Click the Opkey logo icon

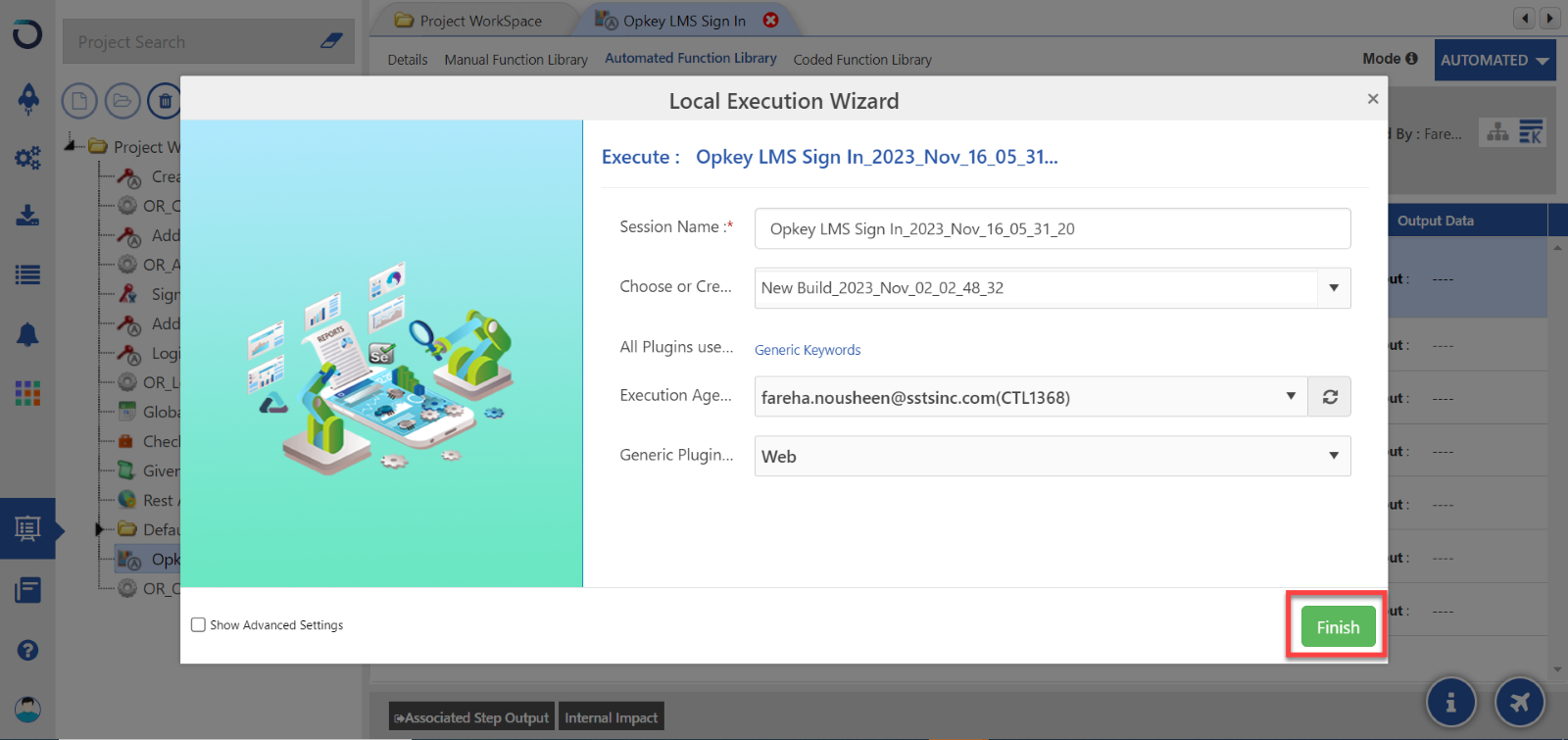coord(27,33)
